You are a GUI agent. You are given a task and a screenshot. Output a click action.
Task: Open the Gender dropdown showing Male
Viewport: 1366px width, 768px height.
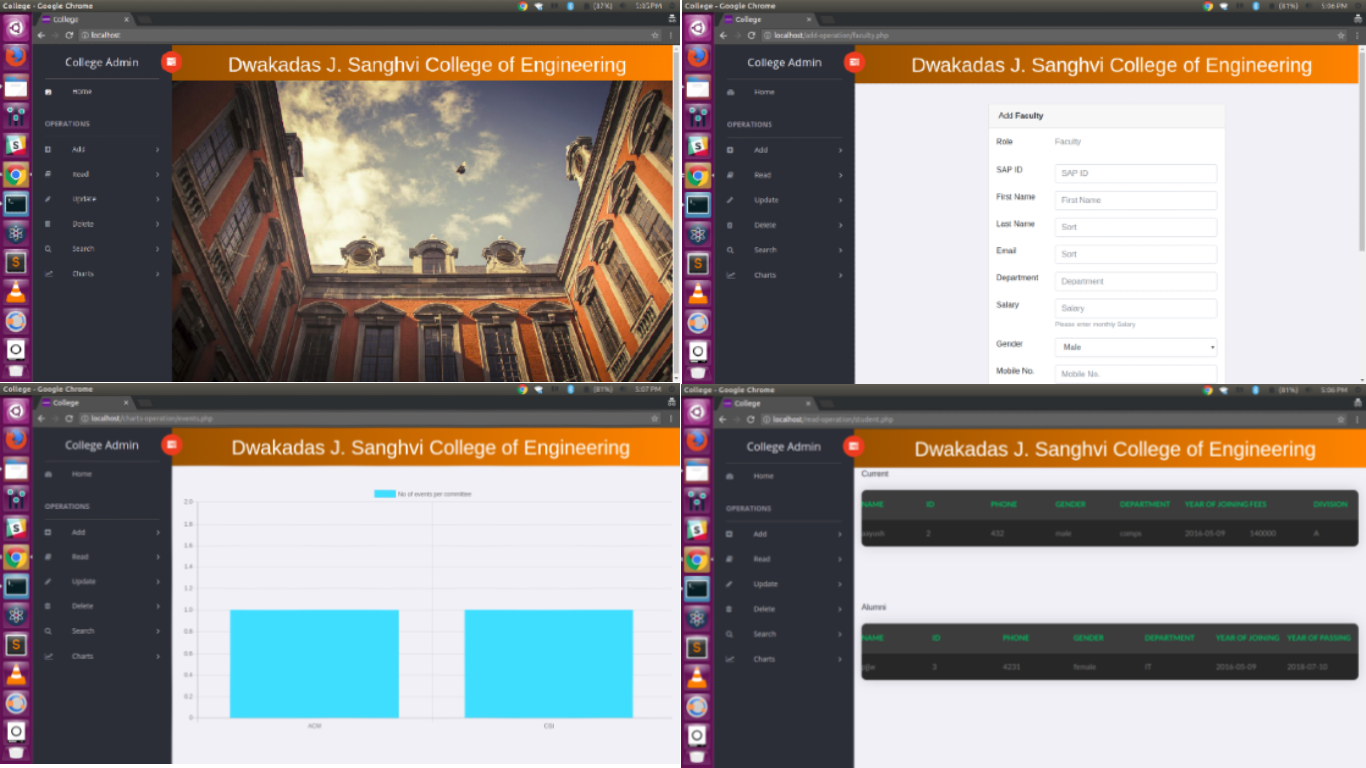1135,347
